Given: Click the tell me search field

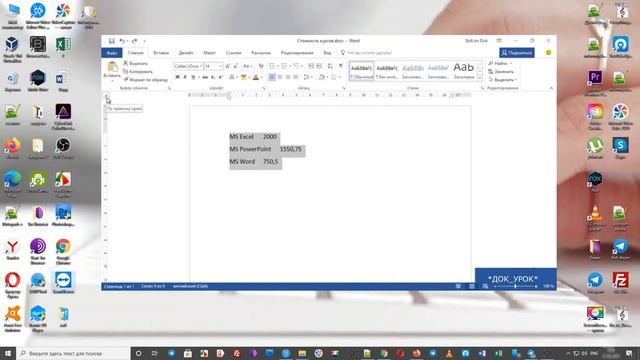Looking at the screenshot, I should [367, 53].
